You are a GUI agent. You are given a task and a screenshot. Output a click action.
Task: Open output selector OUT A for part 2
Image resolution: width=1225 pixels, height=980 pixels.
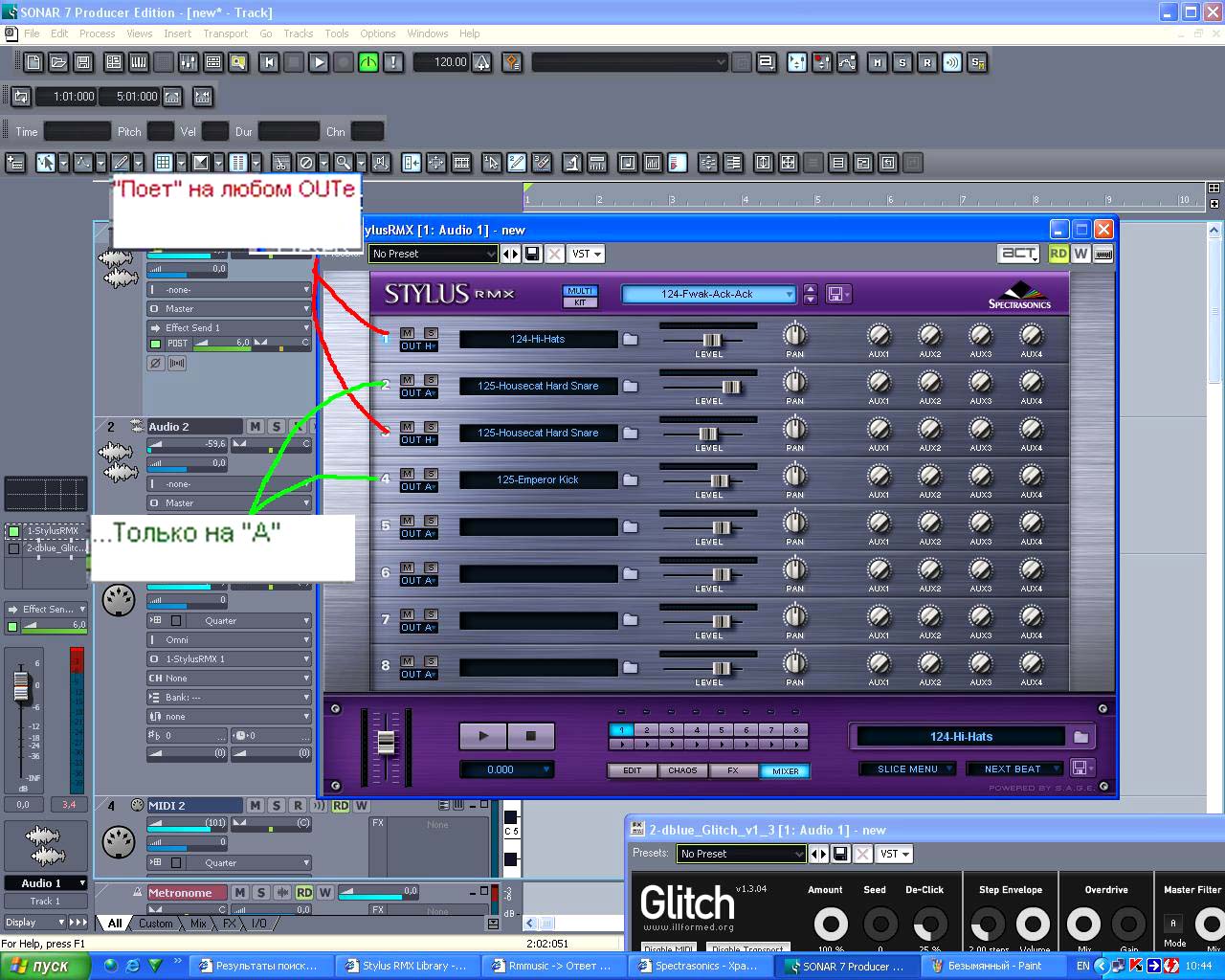tap(418, 393)
